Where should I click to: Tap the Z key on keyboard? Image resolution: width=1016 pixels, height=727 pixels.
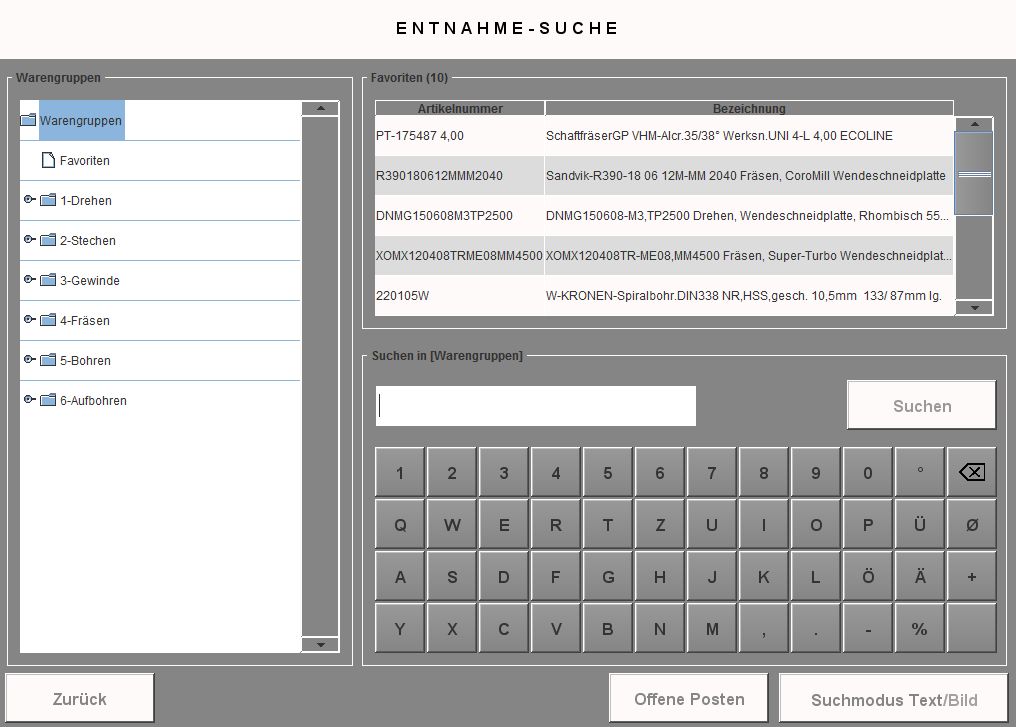pyautogui.click(x=660, y=524)
